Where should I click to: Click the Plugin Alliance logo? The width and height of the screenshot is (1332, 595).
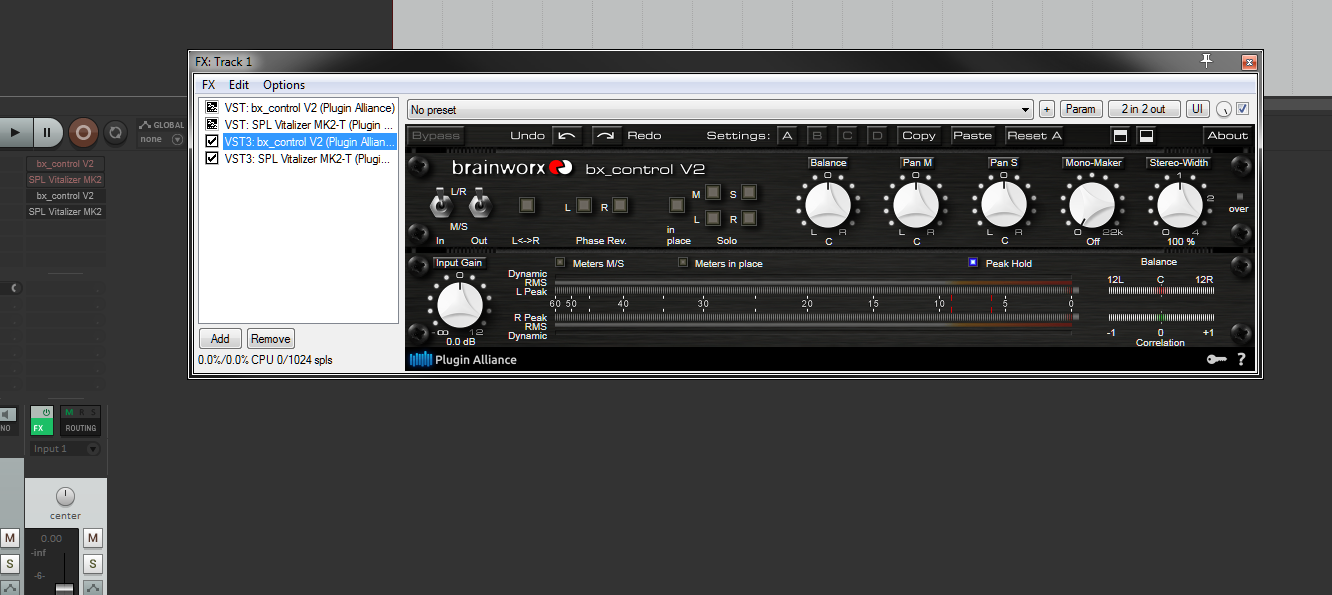463,360
